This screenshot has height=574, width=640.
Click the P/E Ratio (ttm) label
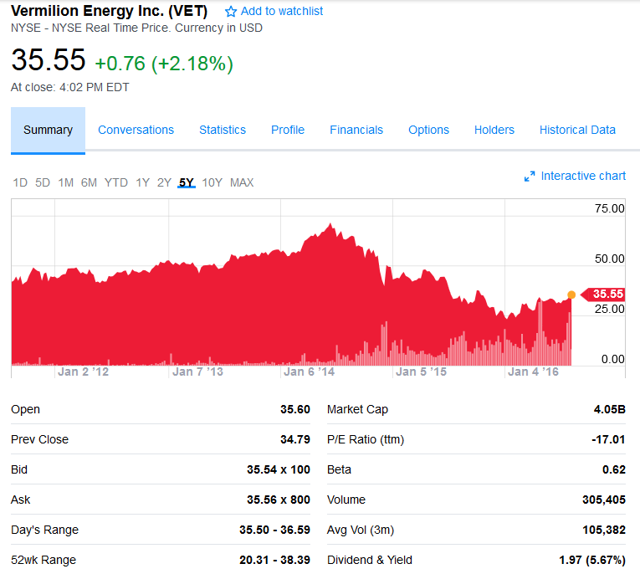click(x=366, y=440)
